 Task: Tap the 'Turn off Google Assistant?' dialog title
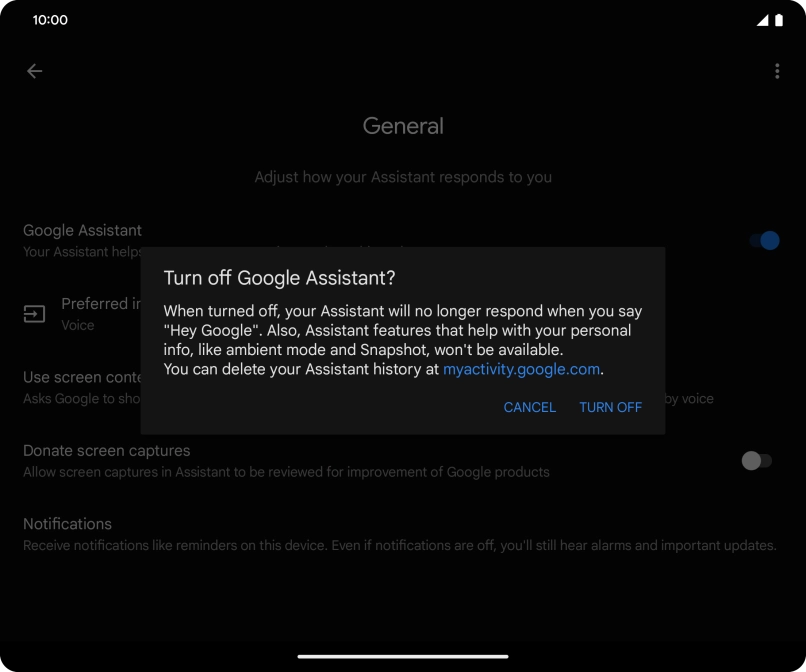pos(279,278)
